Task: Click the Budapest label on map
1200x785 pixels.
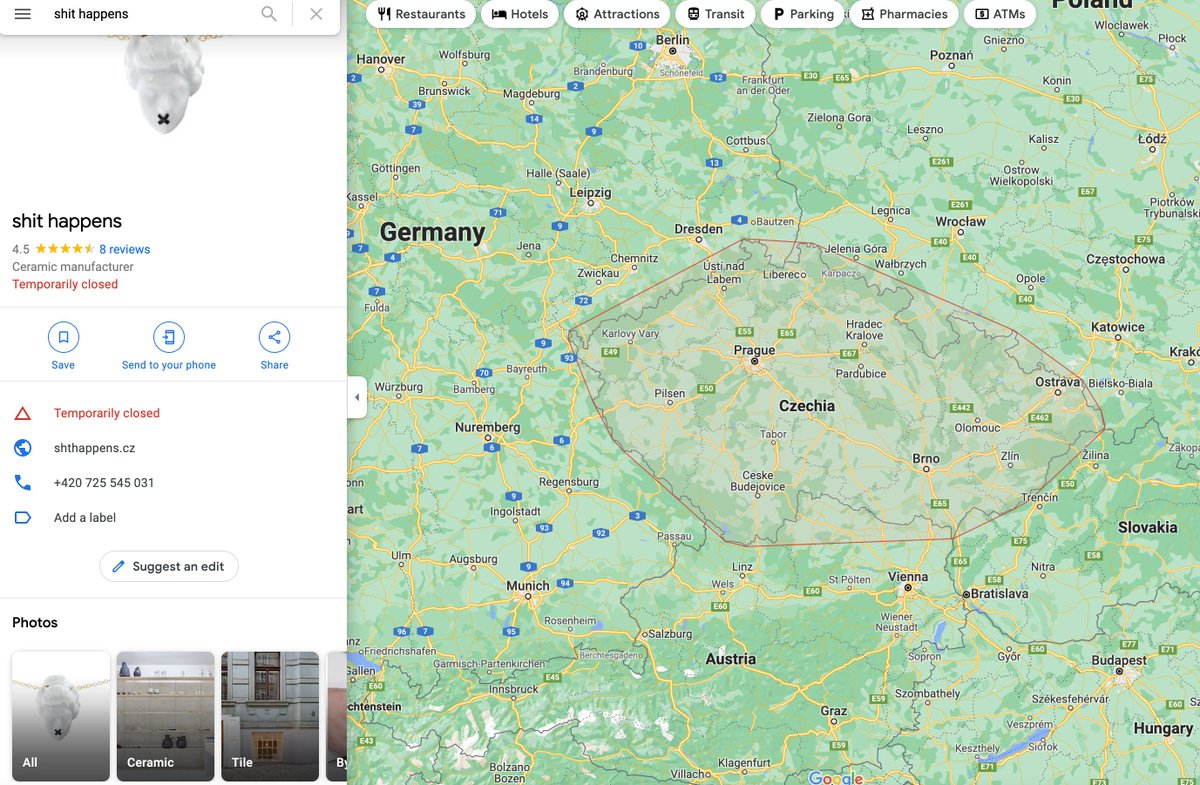Action: pyautogui.click(x=1119, y=661)
